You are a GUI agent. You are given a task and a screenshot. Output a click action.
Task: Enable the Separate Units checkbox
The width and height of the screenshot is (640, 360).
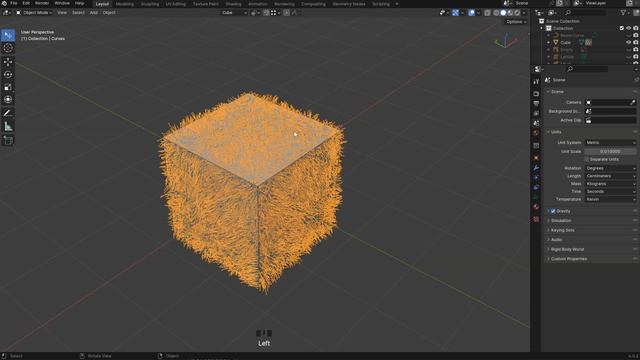click(587, 160)
